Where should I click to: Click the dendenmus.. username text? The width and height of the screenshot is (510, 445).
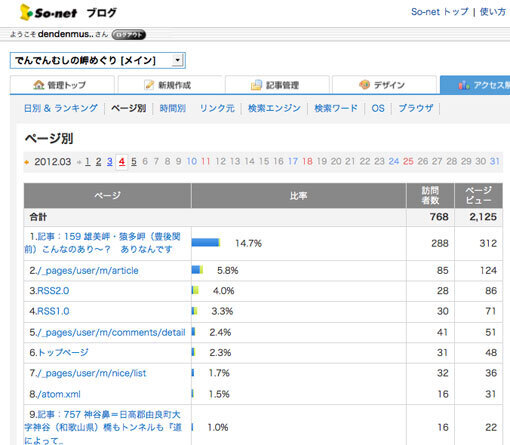pyautogui.click(x=66, y=34)
